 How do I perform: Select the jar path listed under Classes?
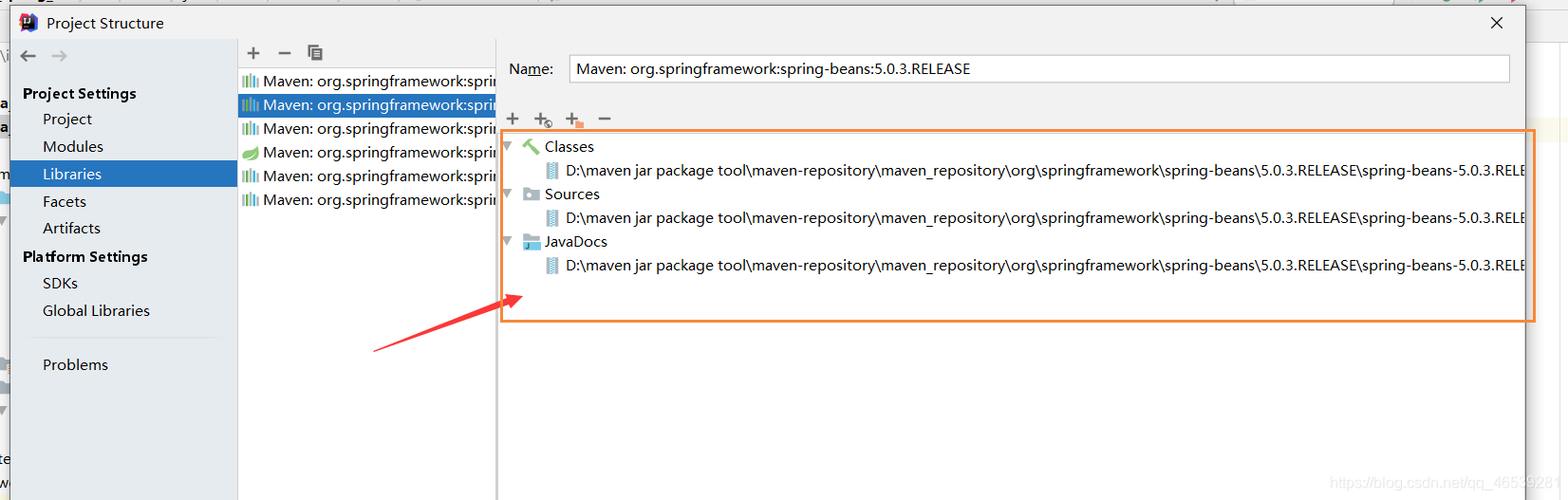(1045, 171)
